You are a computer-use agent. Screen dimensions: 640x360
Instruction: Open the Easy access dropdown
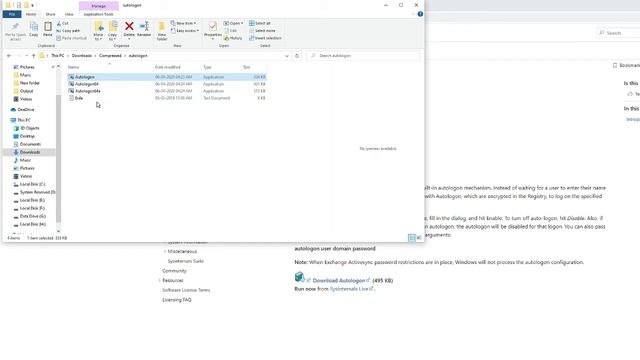(x=185, y=31)
